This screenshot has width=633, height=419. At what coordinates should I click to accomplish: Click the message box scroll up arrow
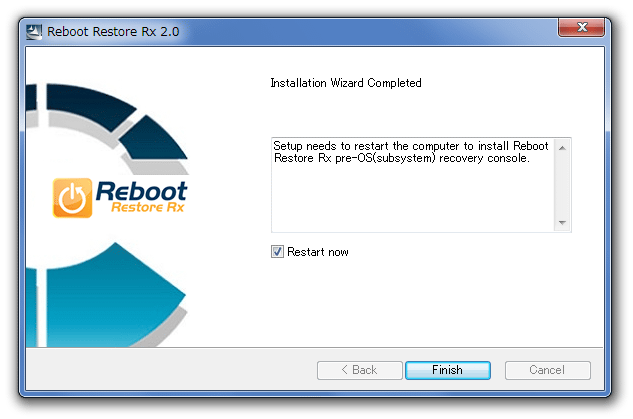[562, 148]
